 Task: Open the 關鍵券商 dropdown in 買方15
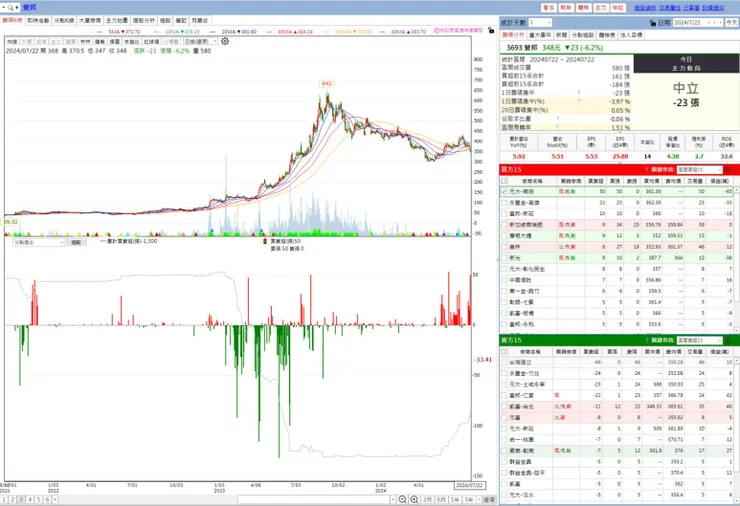pyautogui.click(x=700, y=169)
